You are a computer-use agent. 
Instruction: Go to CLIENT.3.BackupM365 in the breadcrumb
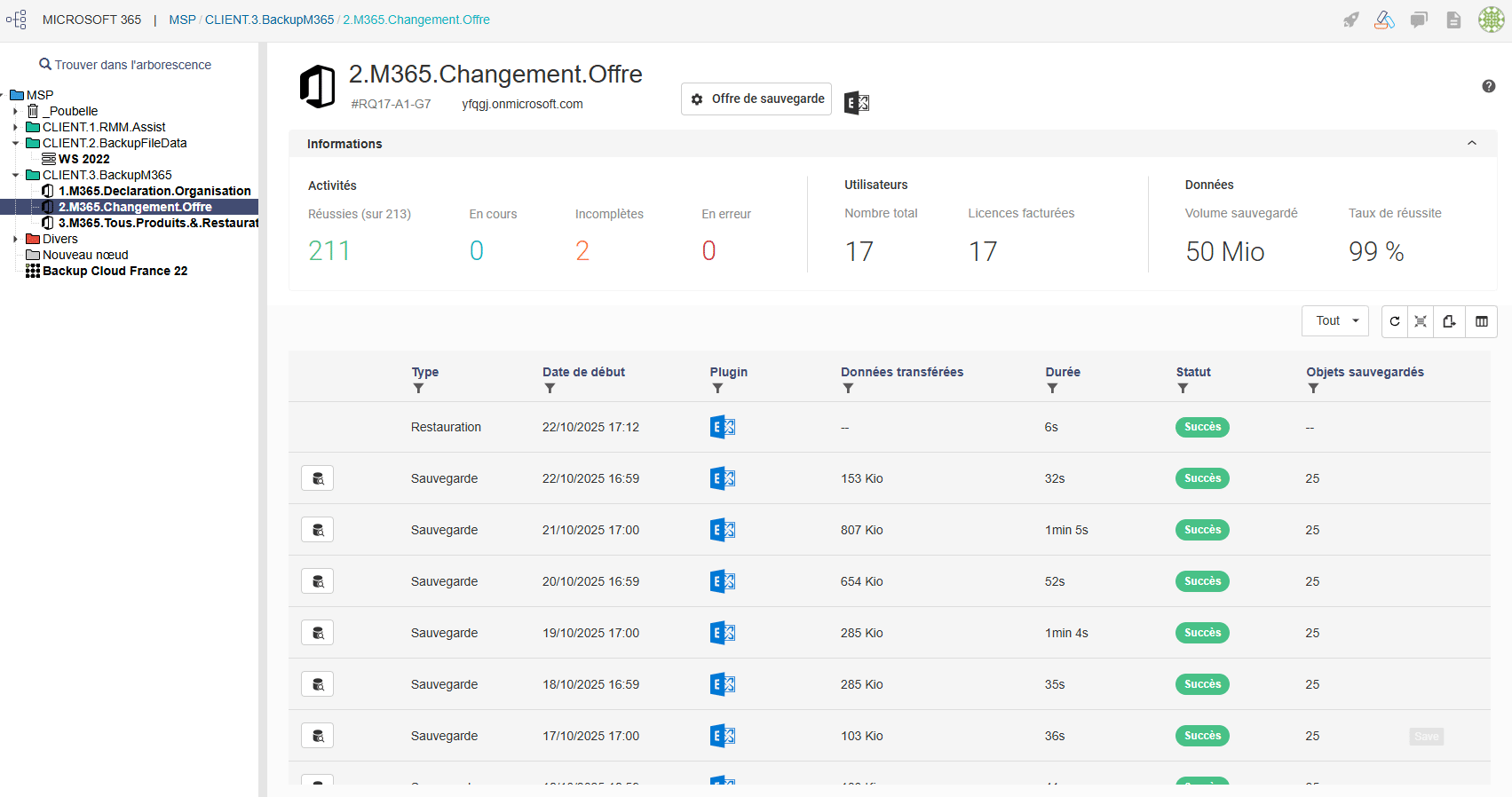tap(270, 20)
